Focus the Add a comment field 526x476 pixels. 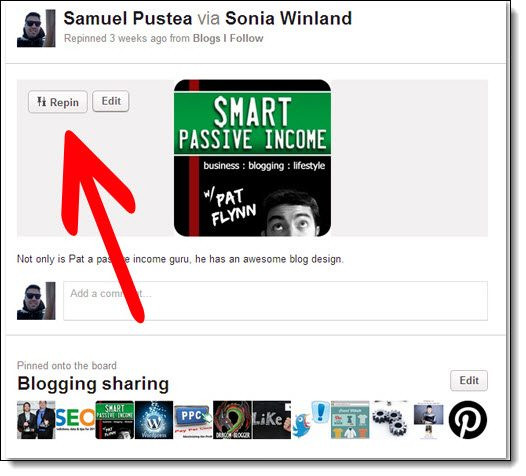pyautogui.click(x=275, y=301)
